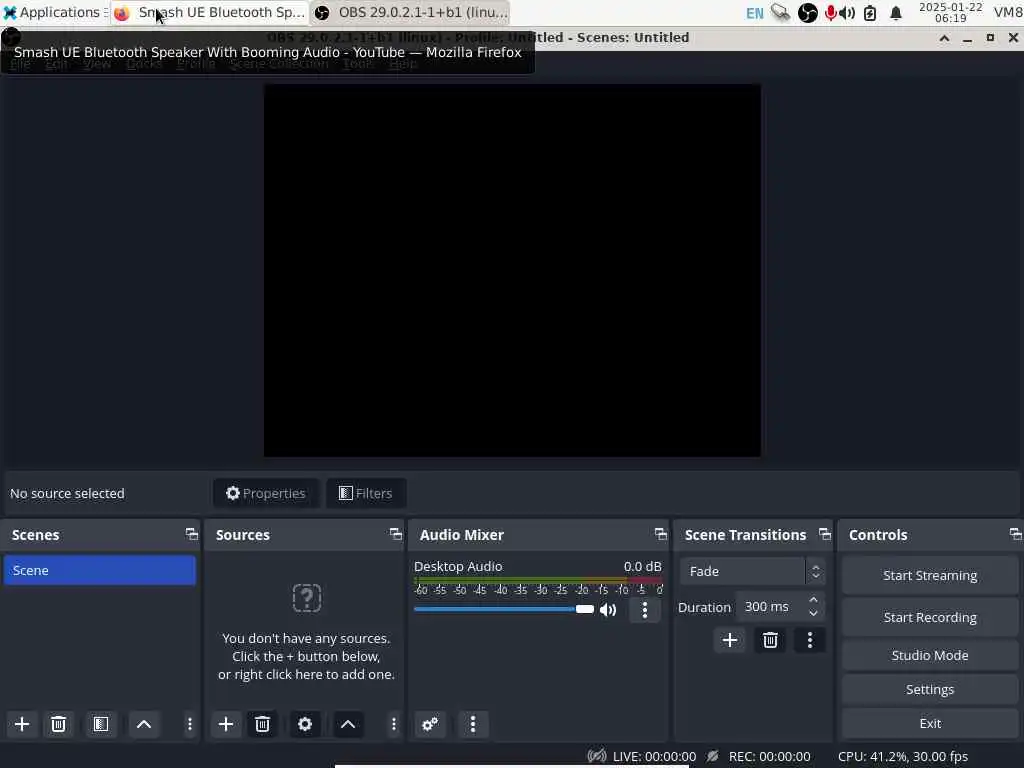
Task: Open source properties gear in Sources panel
Action: (305, 724)
